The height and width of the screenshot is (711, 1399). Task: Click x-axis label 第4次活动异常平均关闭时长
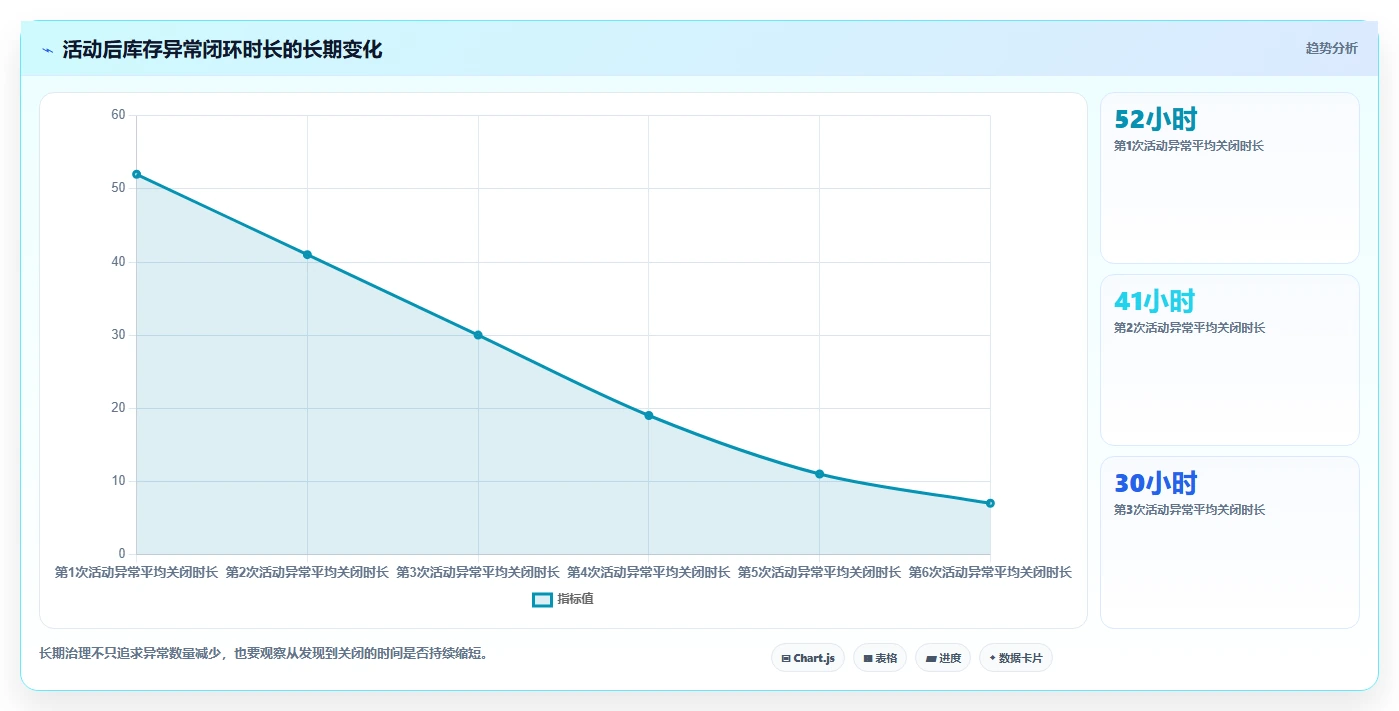coord(649,572)
